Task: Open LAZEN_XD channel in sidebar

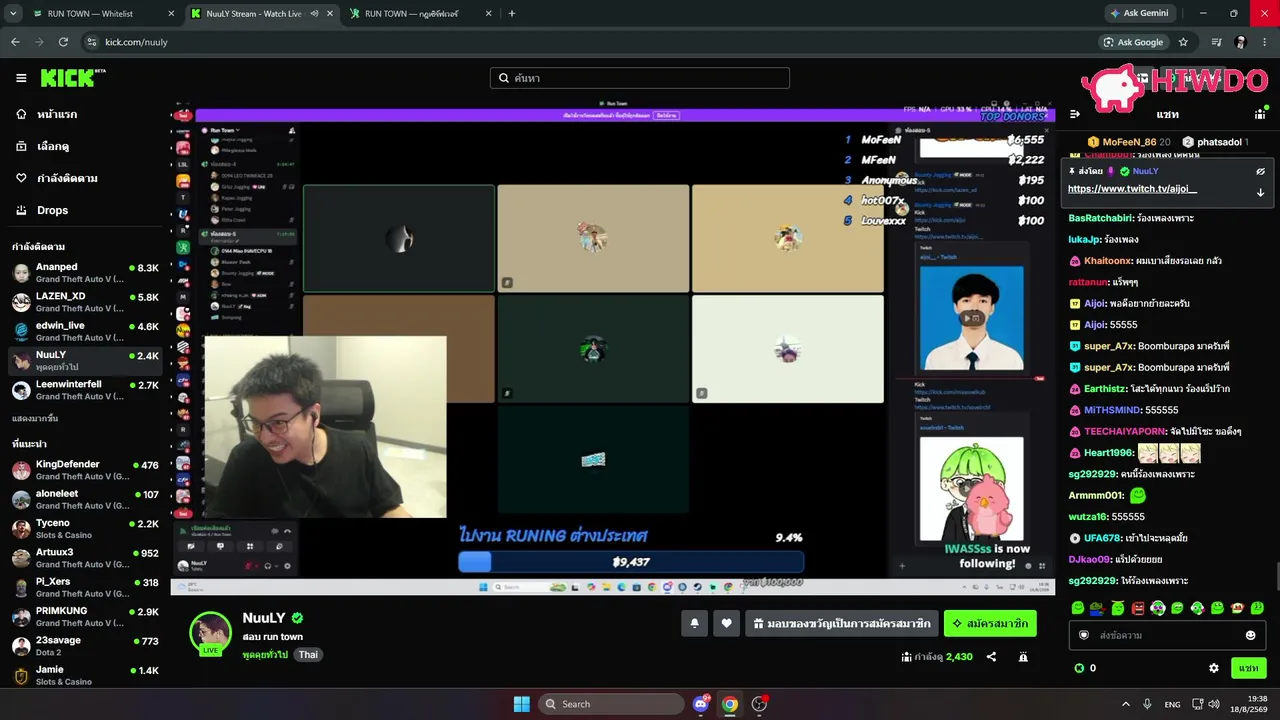Action: [85, 302]
